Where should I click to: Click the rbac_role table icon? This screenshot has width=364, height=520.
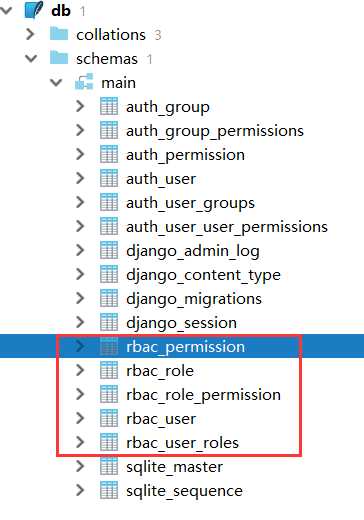[109, 370]
